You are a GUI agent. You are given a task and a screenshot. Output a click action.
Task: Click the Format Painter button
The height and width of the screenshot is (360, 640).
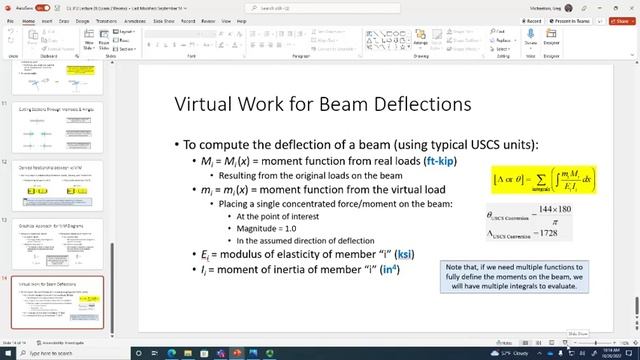pos(58,49)
